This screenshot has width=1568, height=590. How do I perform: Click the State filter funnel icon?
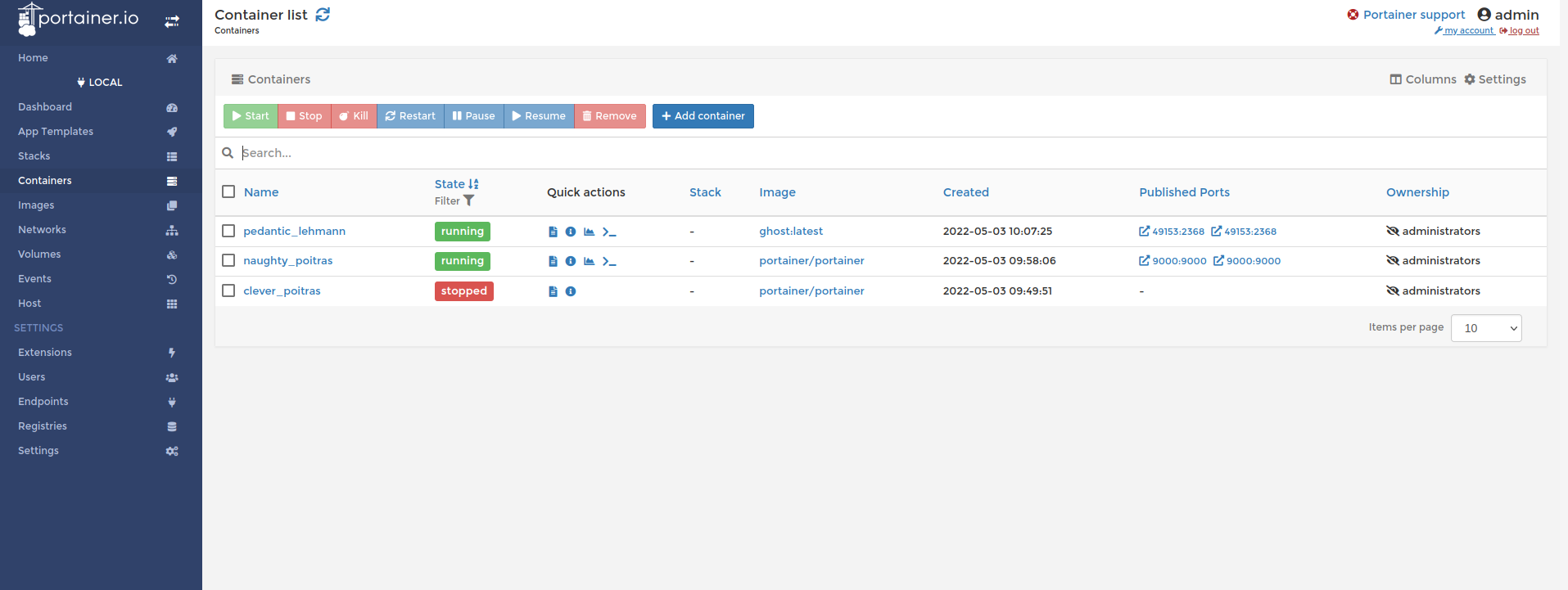click(x=469, y=200)
